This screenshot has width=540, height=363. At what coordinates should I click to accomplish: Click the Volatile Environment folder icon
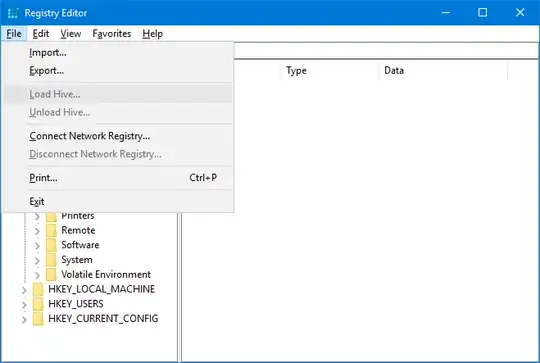[x=51, y=275]
